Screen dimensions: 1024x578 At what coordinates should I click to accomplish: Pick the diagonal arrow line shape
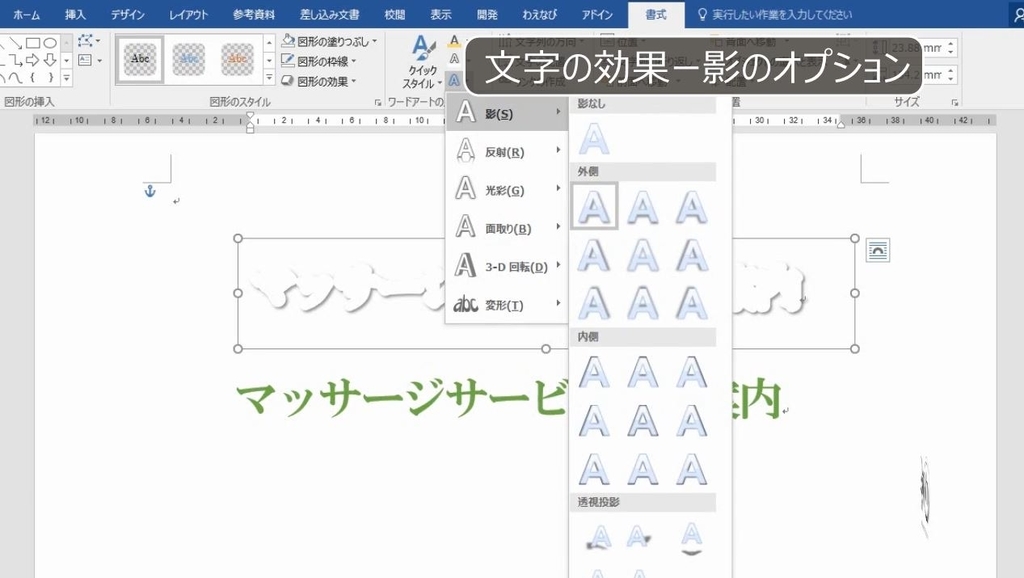coord(16,43)
